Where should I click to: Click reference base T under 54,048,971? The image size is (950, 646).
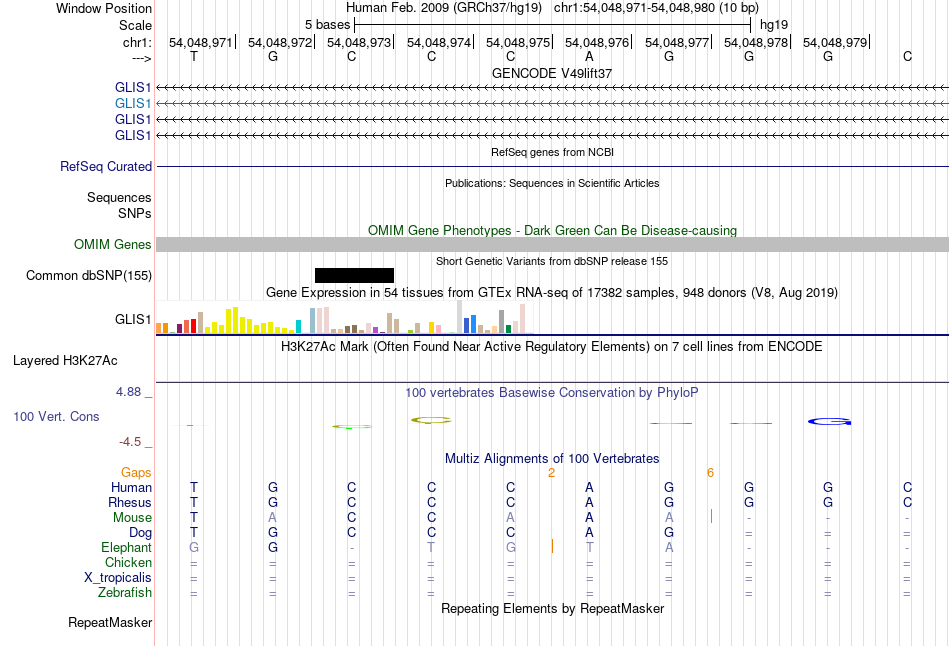point(194,56)
